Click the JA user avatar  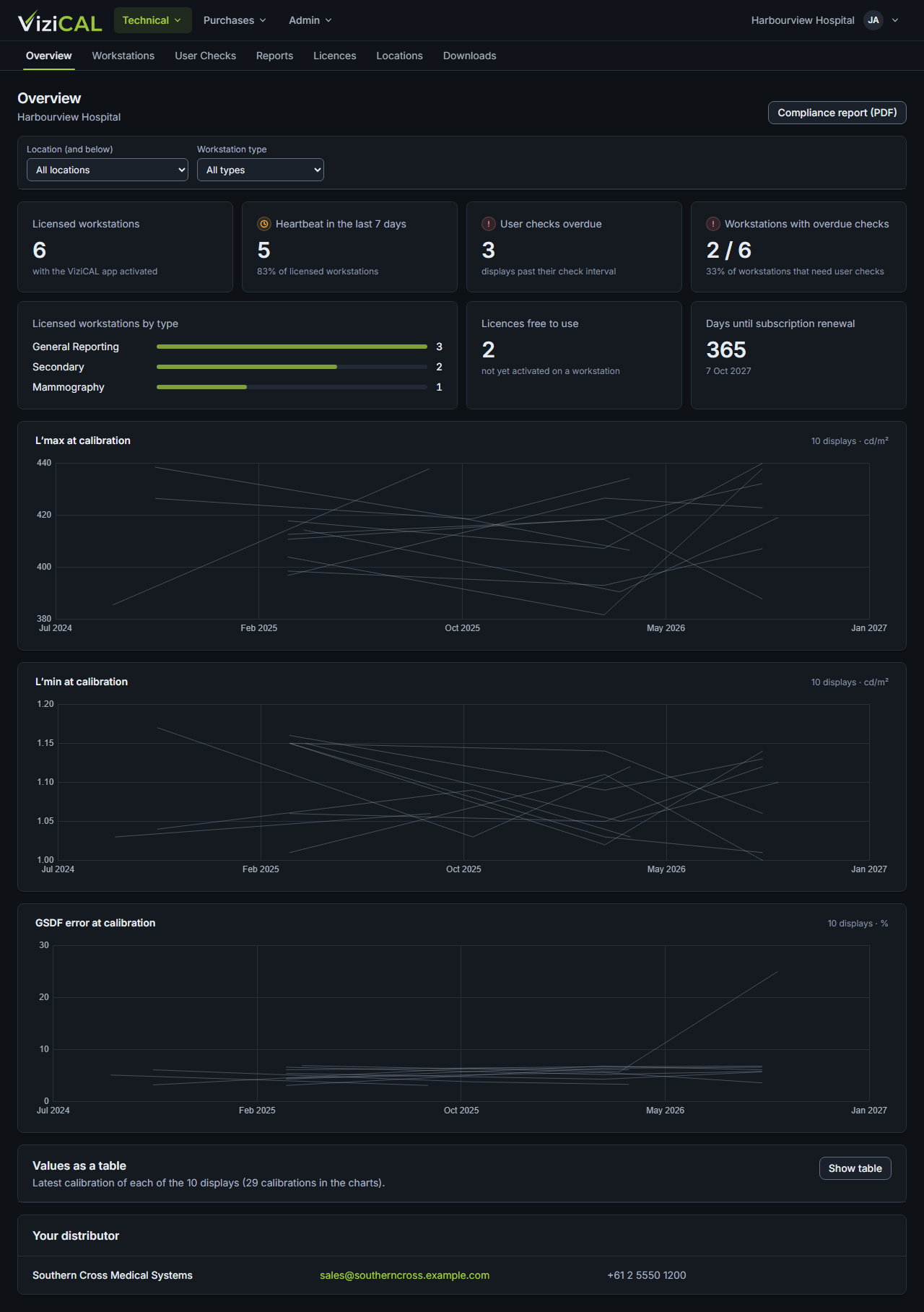click(x=873, y=20)
